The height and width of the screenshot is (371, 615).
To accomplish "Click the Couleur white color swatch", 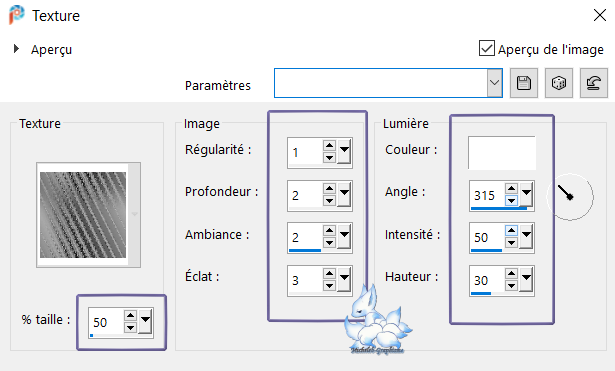I will click(502, 153).
